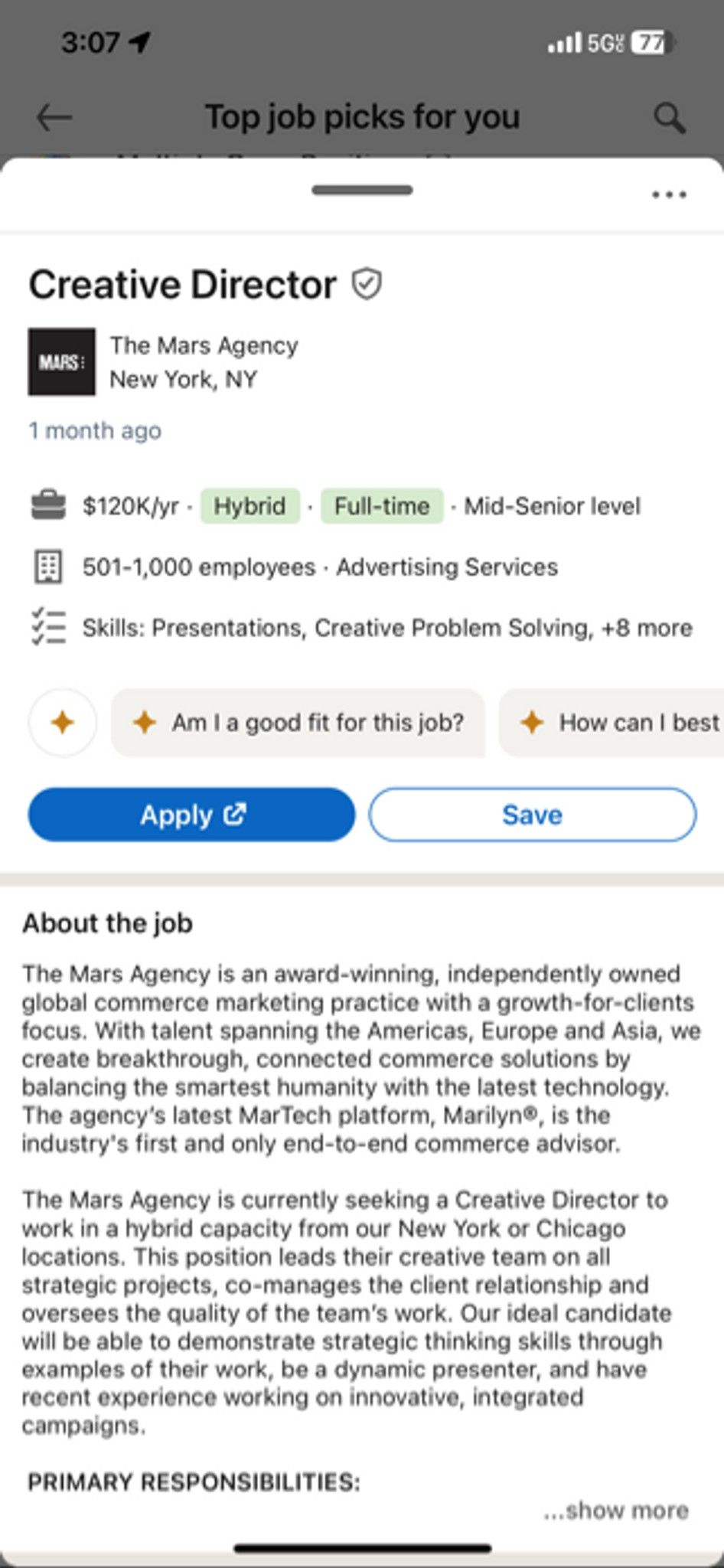This screenshot has height=1568, width=724.
Task: Expand skills list via +8 more
Action: (x=647, y=628)
